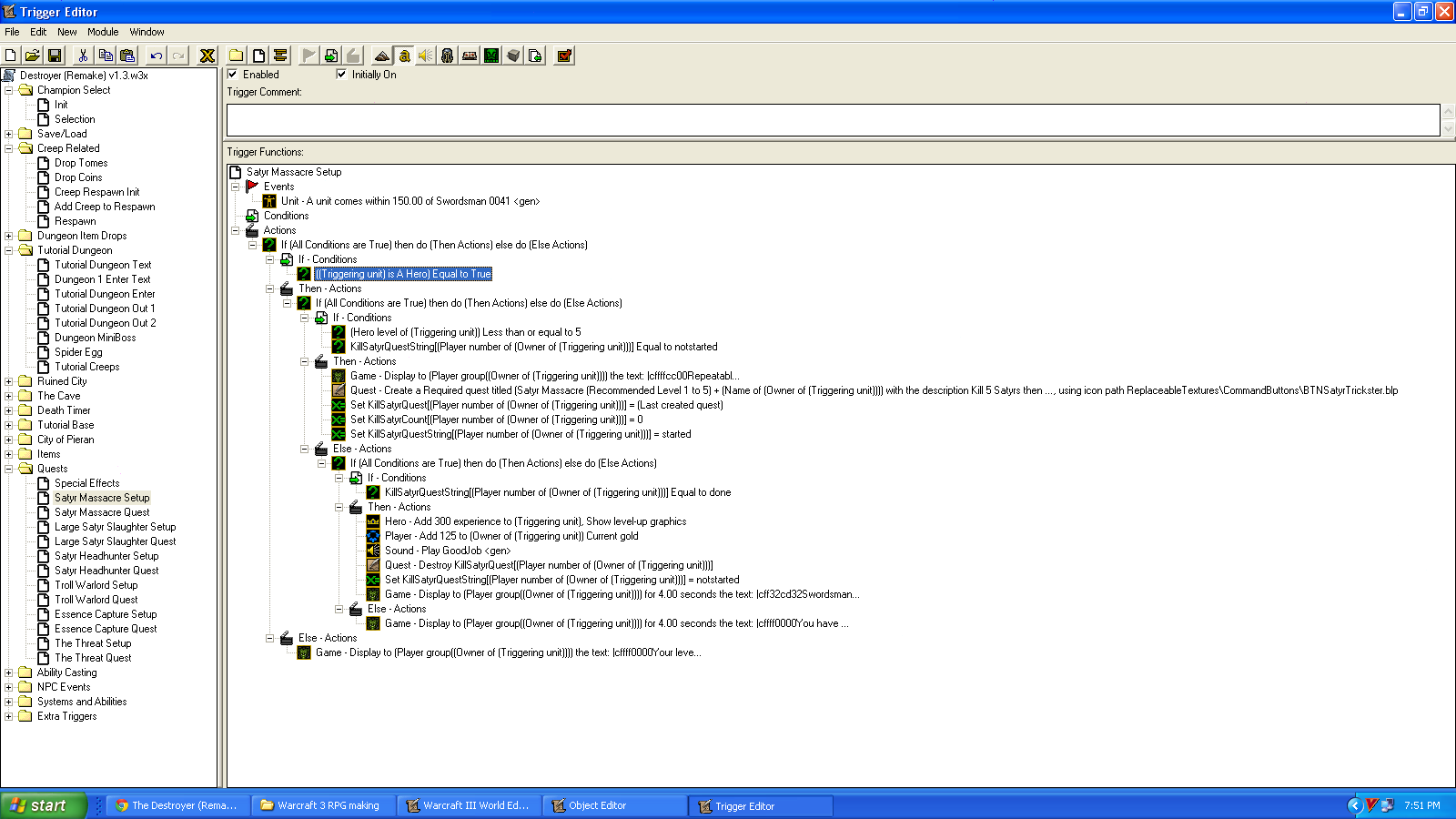Click the speaker icon beside Sound - Play GoodJob
Viewport: 1456px width, 819px height.
pos(373,551)
